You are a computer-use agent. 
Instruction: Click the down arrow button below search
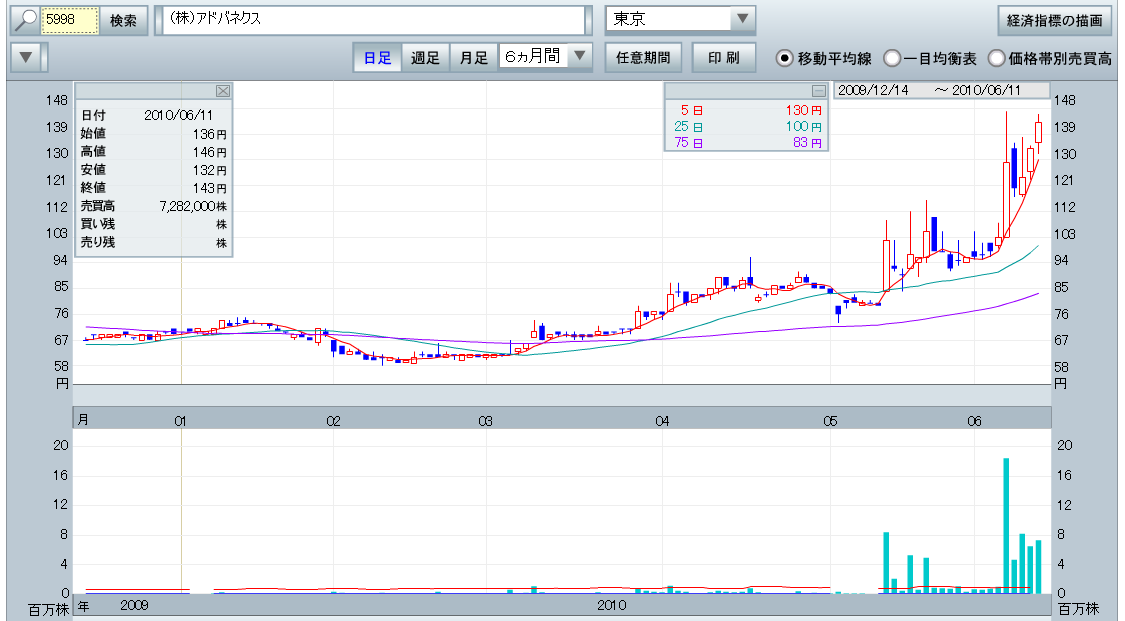[x=26, y=57]
